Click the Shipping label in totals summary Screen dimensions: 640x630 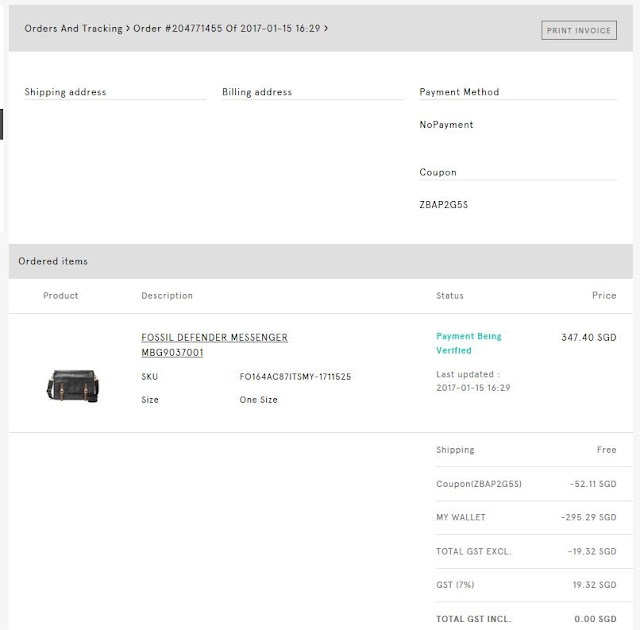[x=455, y=450]
